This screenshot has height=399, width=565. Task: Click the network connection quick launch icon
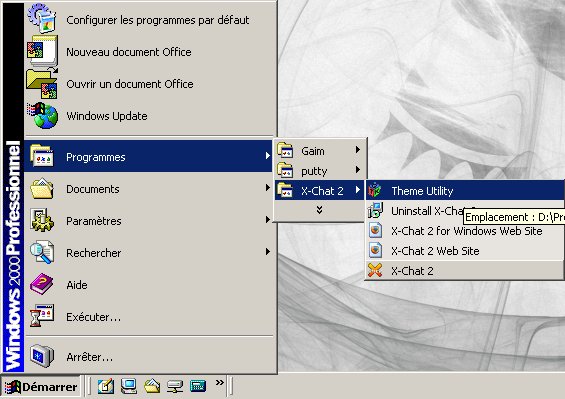[x=175, y=387]
